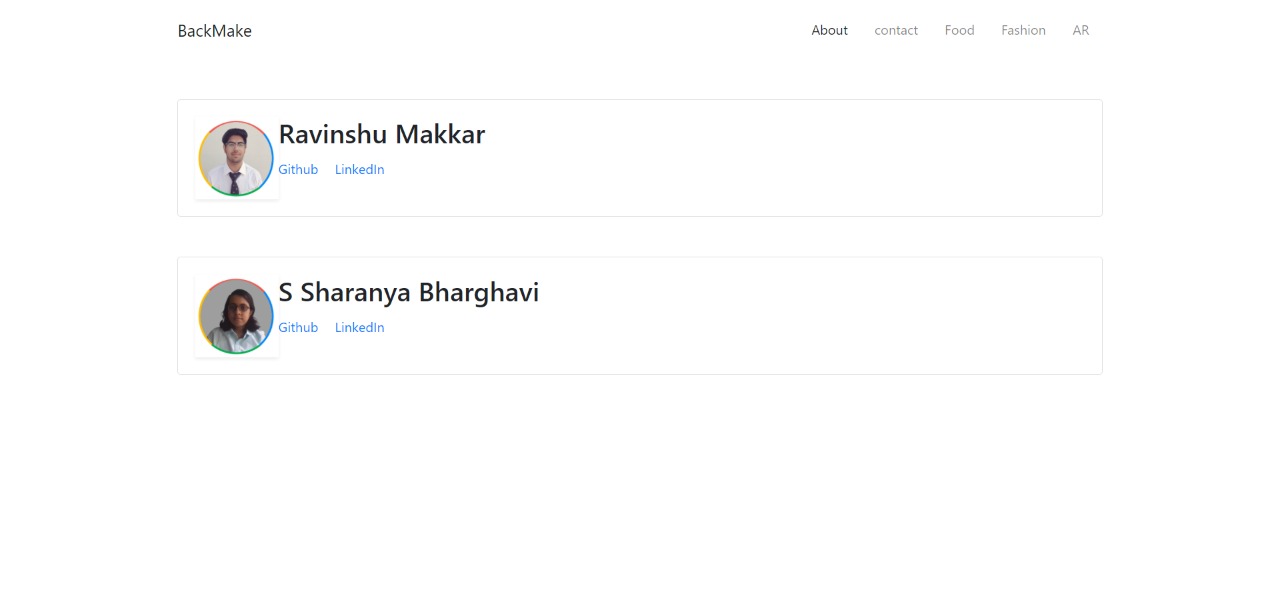Viewport: 1280px width, 596px height.
Task: Open Ravinshu Makkar's LinkedIn link
Action: pyautogui.click(x=359, y=169)
